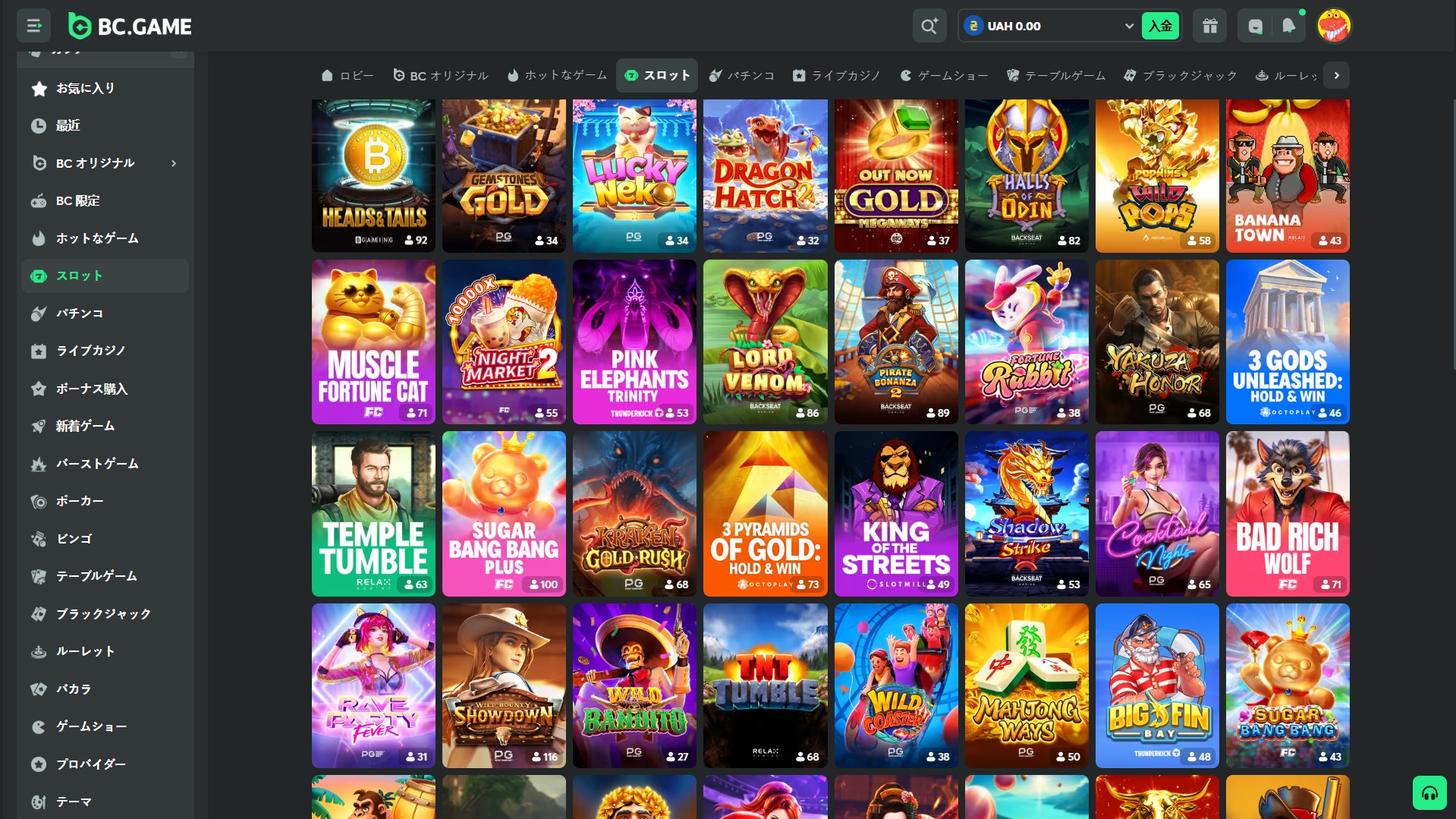The width and height of the screenshot is (1456, 819).
Task: Switch to the パチンコ tab
Action: 742,75
